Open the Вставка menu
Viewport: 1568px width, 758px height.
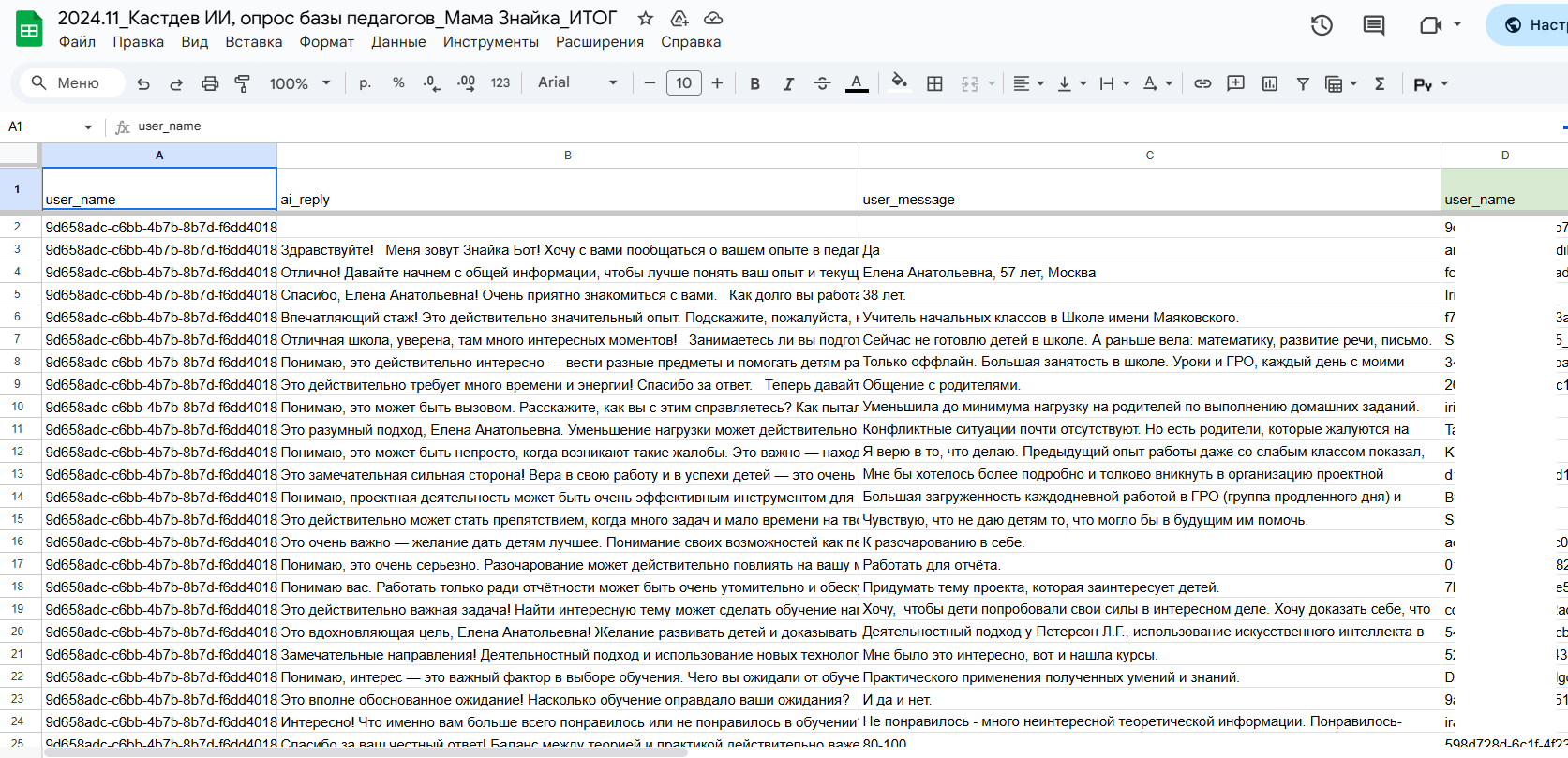253,42
